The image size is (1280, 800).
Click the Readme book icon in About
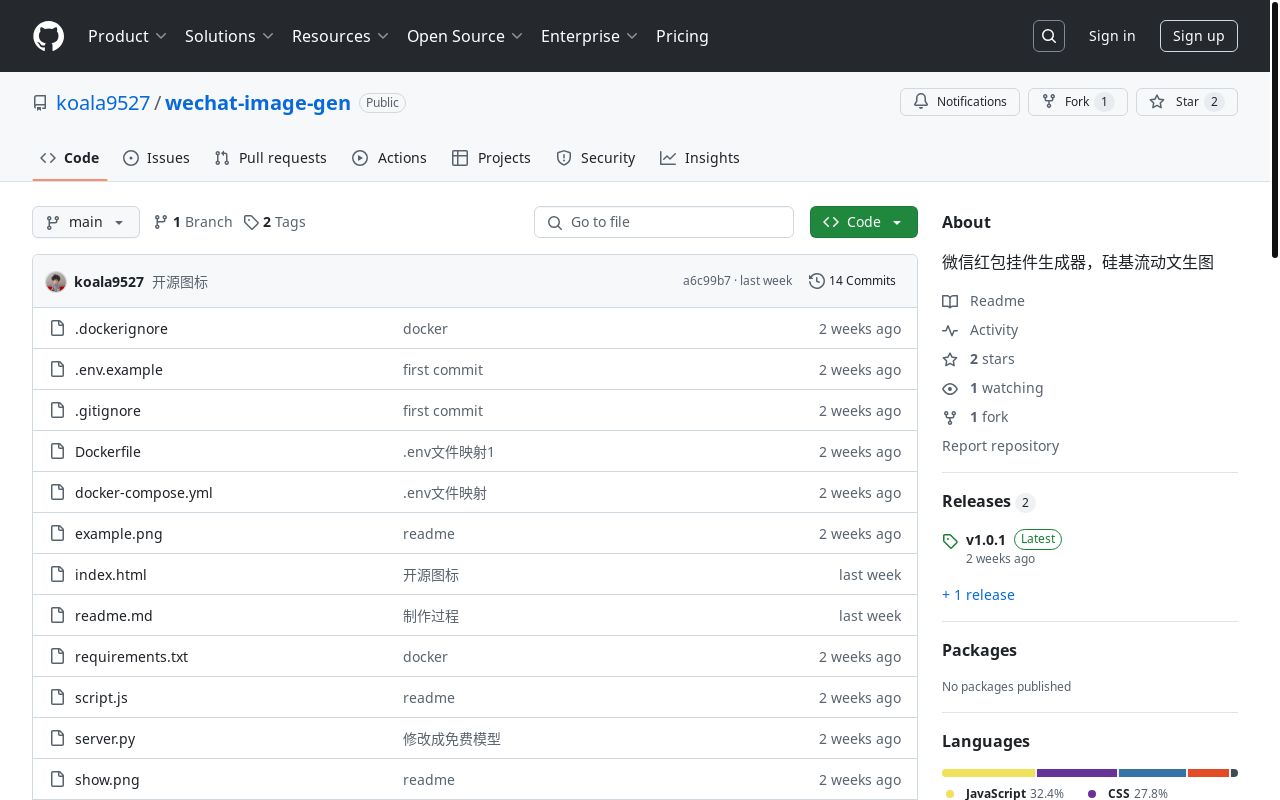tap(950, 301)
